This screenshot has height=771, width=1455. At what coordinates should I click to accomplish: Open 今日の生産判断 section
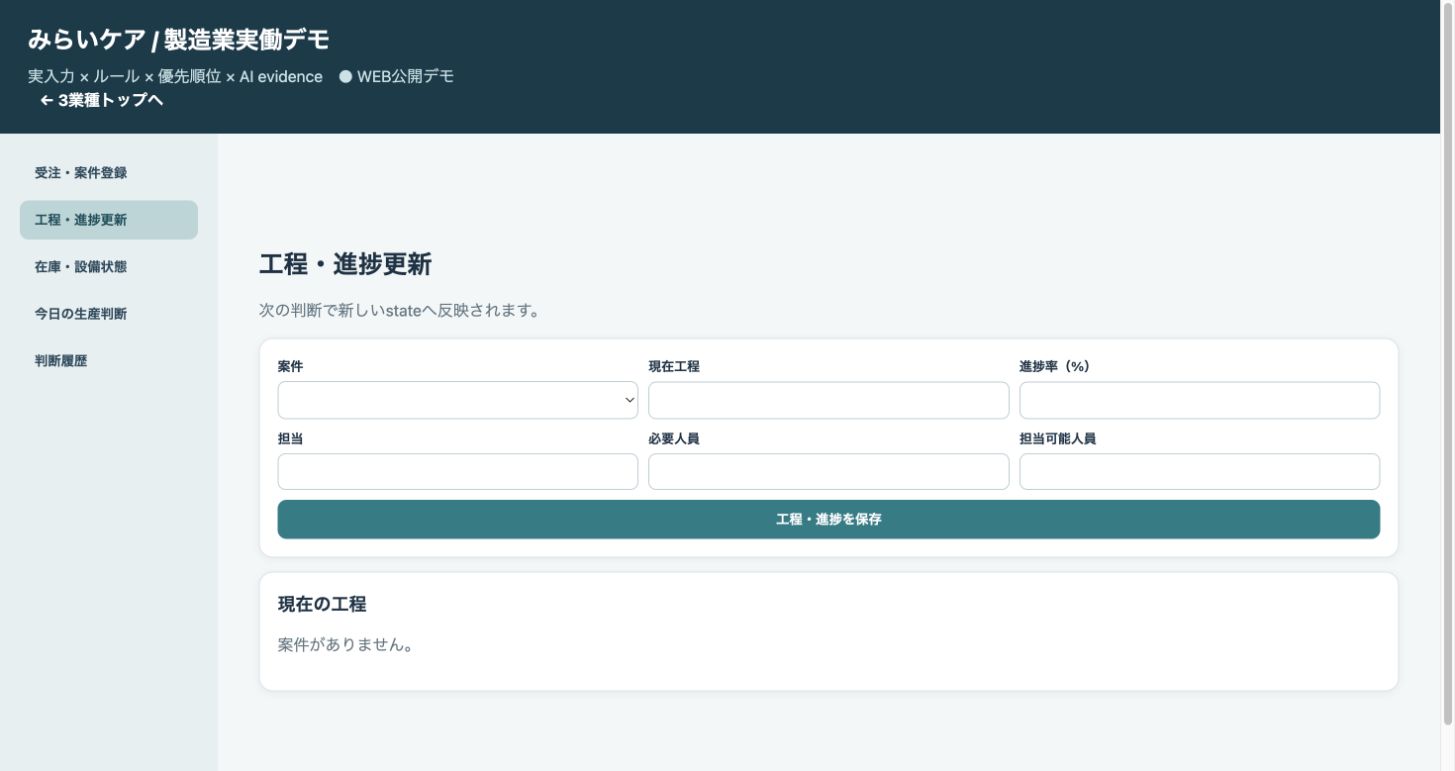[108, 314]
